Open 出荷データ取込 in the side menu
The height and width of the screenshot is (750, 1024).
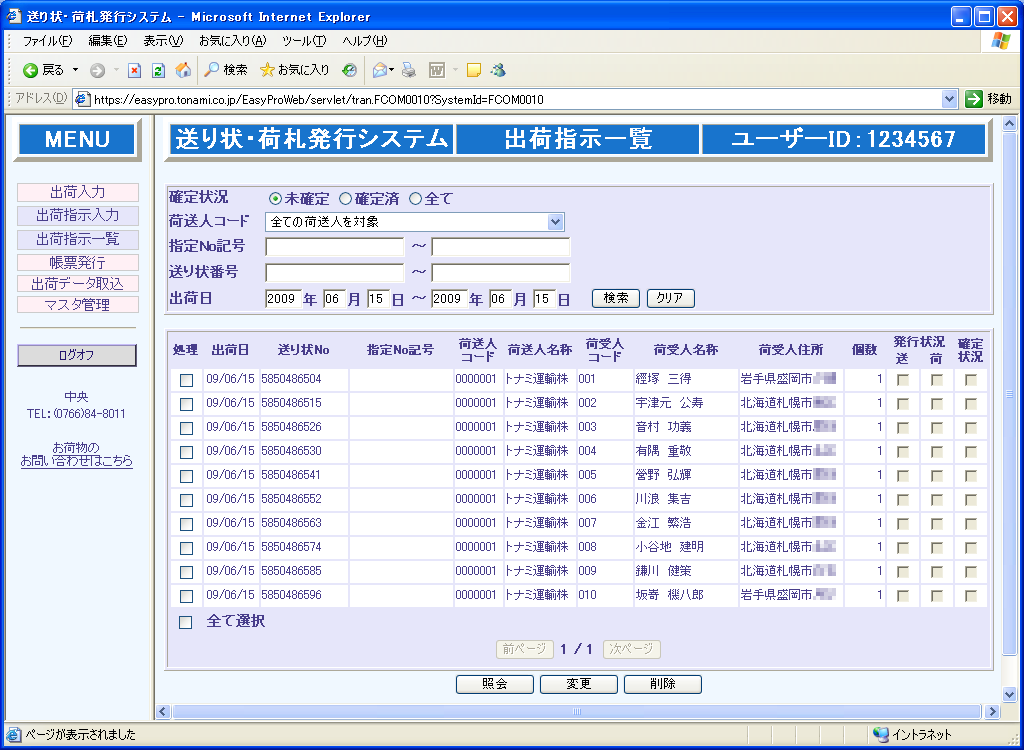coord(78,284)
